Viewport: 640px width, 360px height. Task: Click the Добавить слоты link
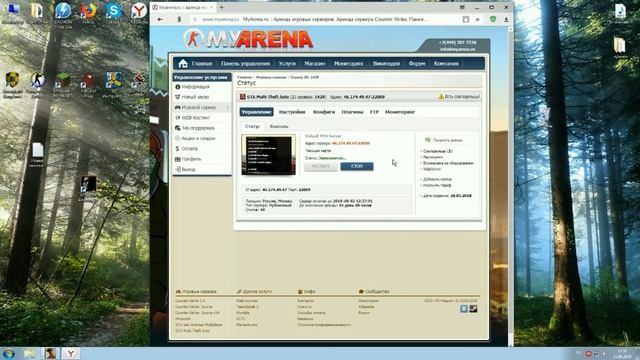click(x=437, y=179)
